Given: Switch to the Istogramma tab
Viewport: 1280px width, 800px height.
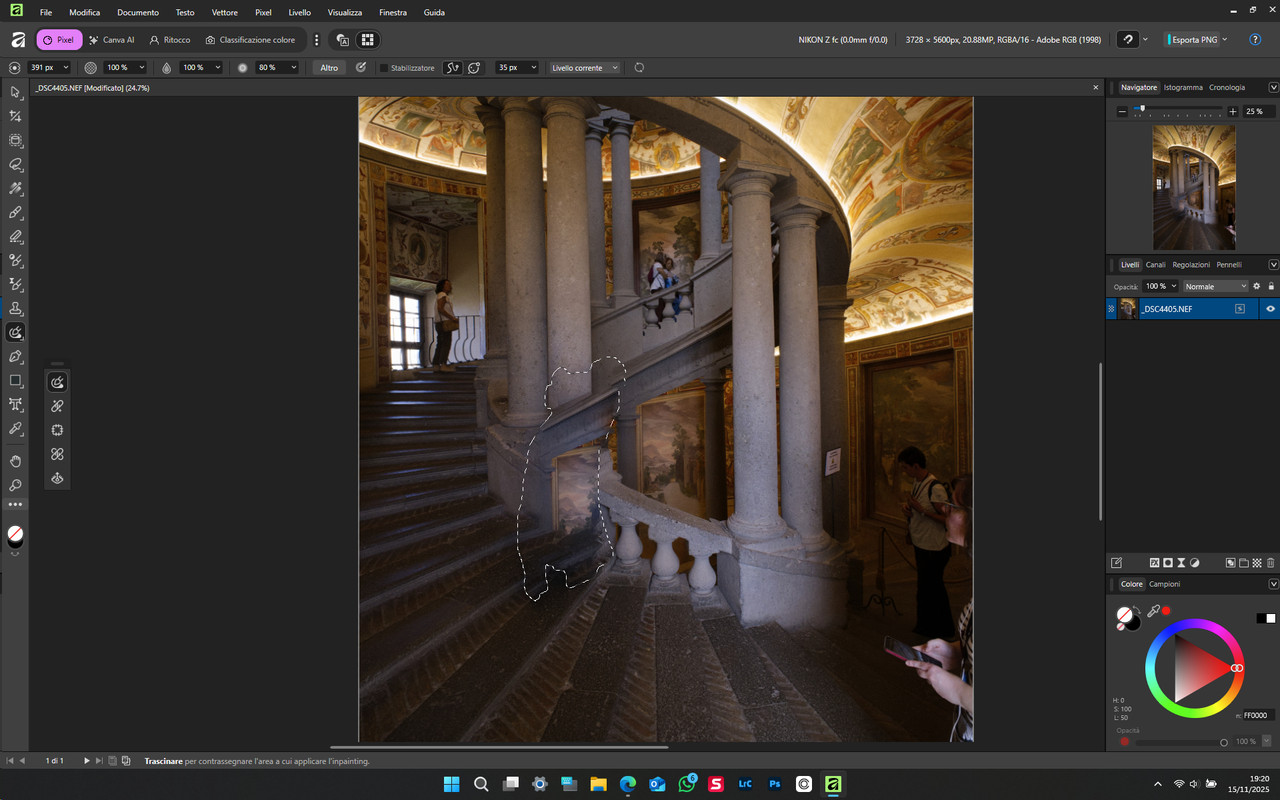Looking at the screenshot, I should point(1183,87).
